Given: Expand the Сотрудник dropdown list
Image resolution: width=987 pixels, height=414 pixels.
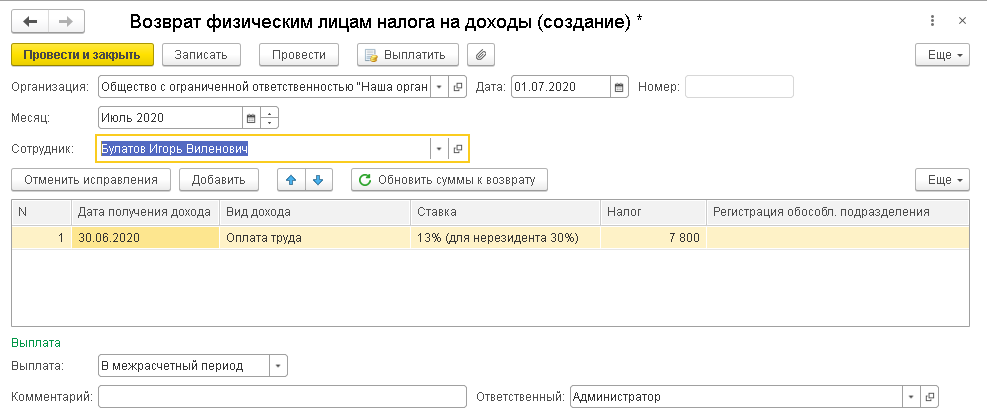Looking at the screenshot, I should (438, 149).
